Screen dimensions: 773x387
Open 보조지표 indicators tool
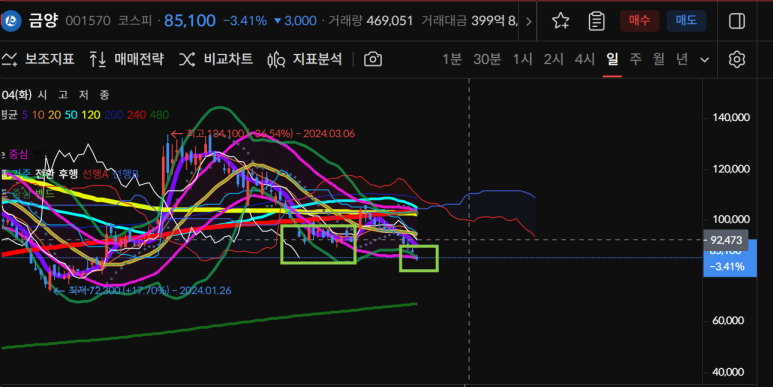pos(38,60)
